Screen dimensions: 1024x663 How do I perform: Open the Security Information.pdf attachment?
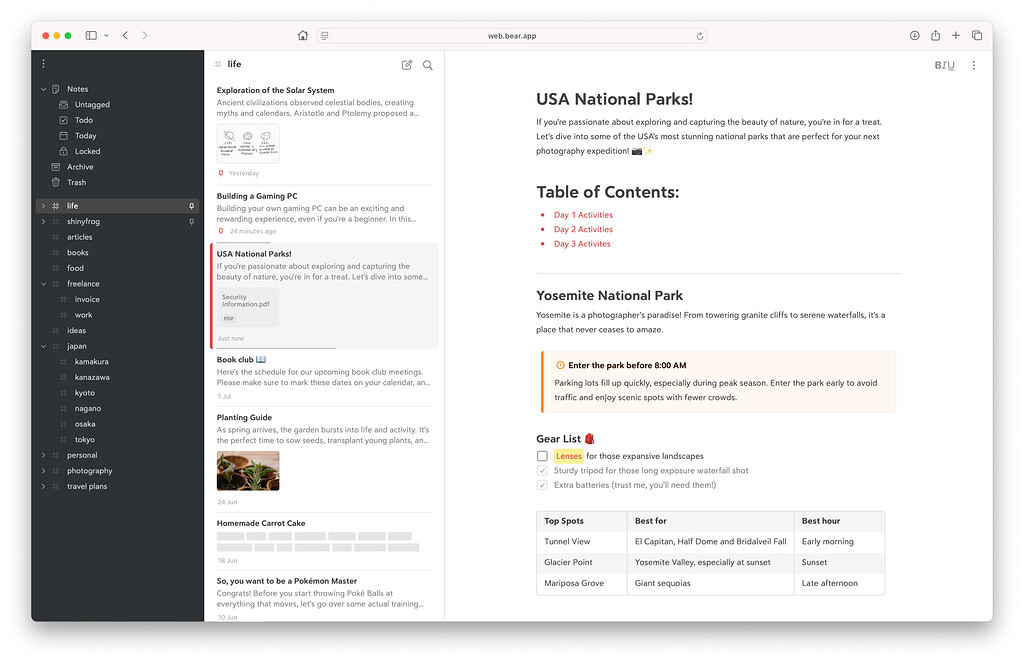point(246,304)
